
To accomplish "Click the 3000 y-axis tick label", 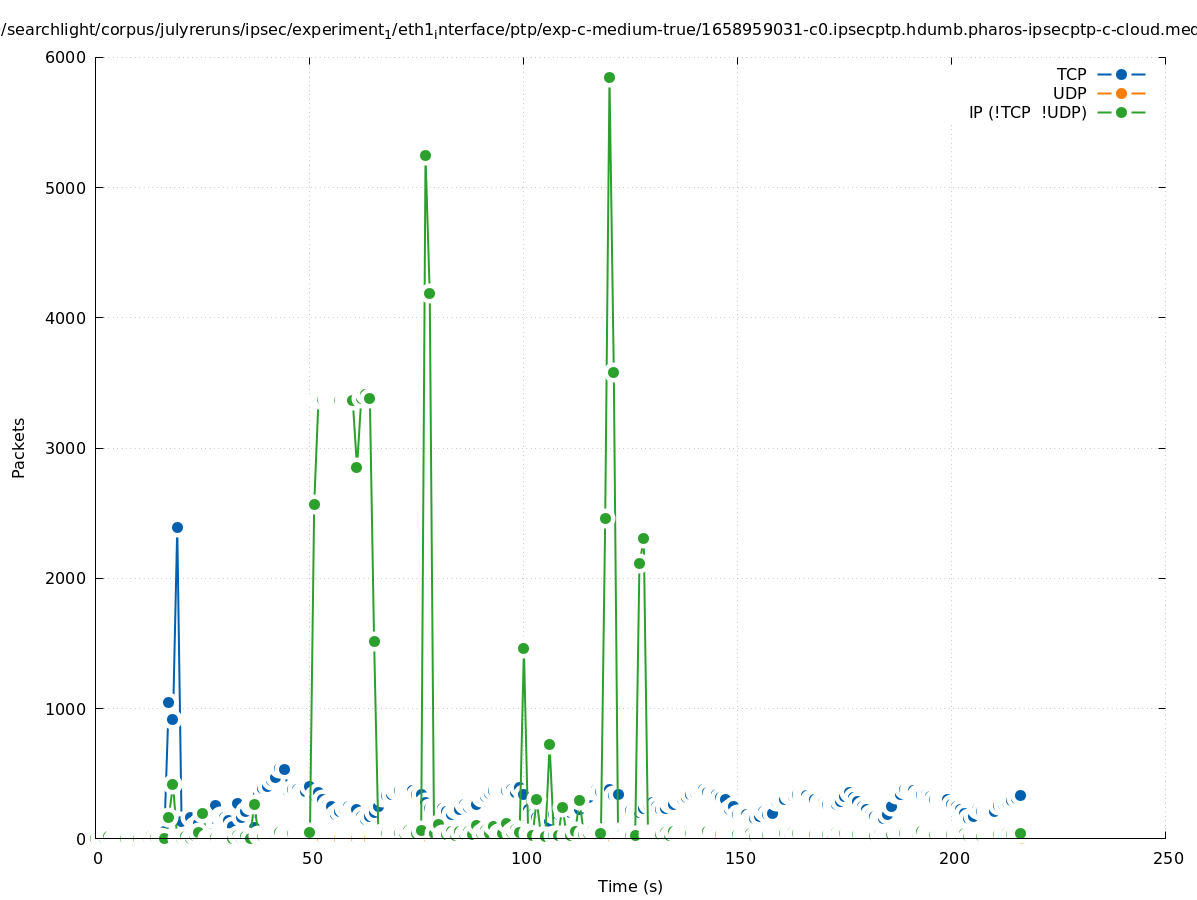I will click(x=68, y=448).
